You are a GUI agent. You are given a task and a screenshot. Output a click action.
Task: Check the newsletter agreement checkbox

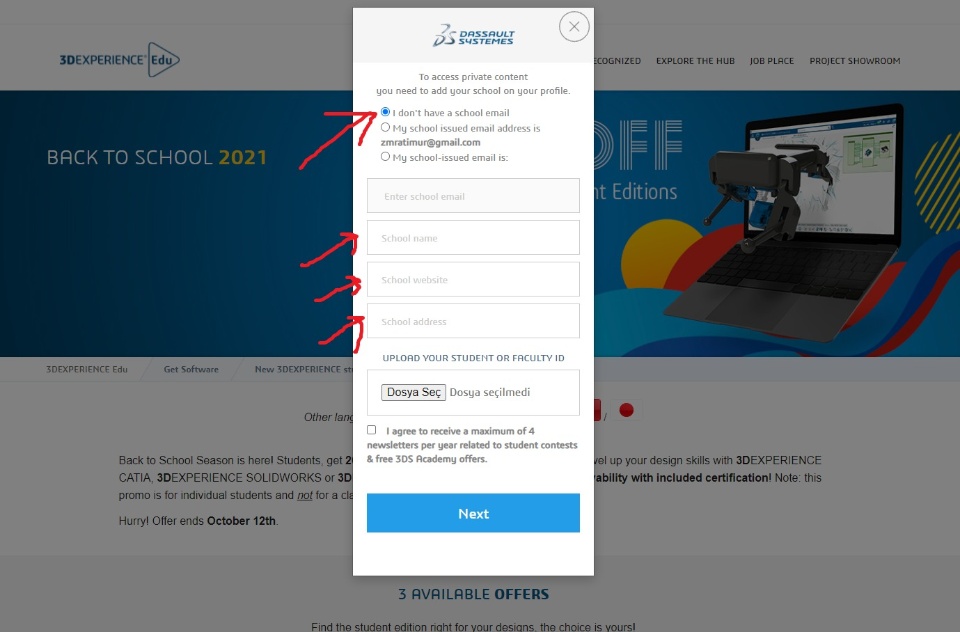372,430
